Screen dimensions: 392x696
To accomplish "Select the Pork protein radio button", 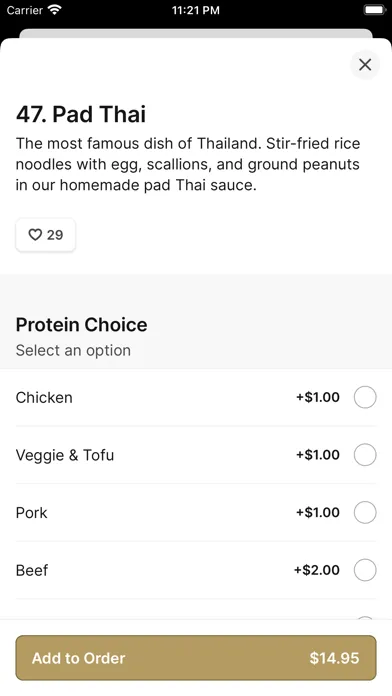I will pos(365,512).
